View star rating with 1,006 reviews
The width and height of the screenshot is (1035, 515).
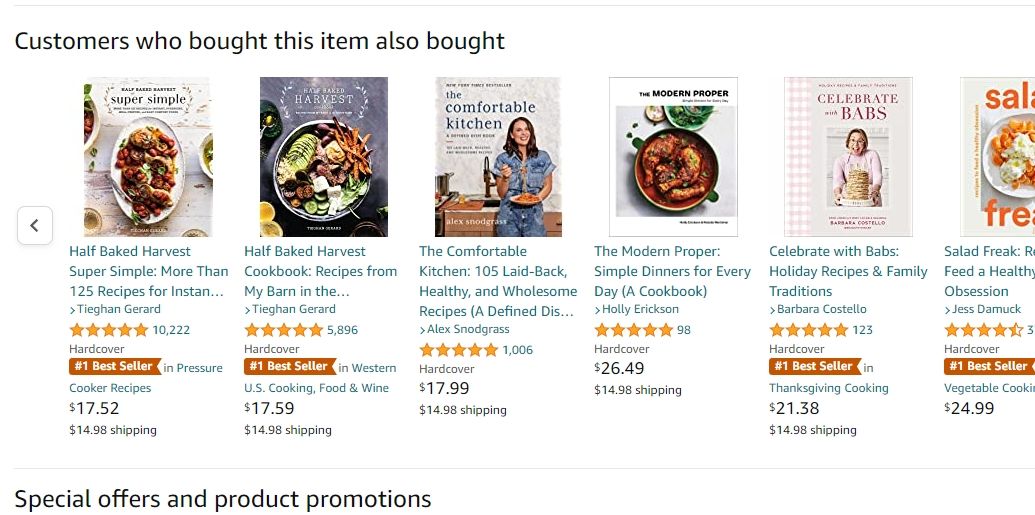click(458, 350)
